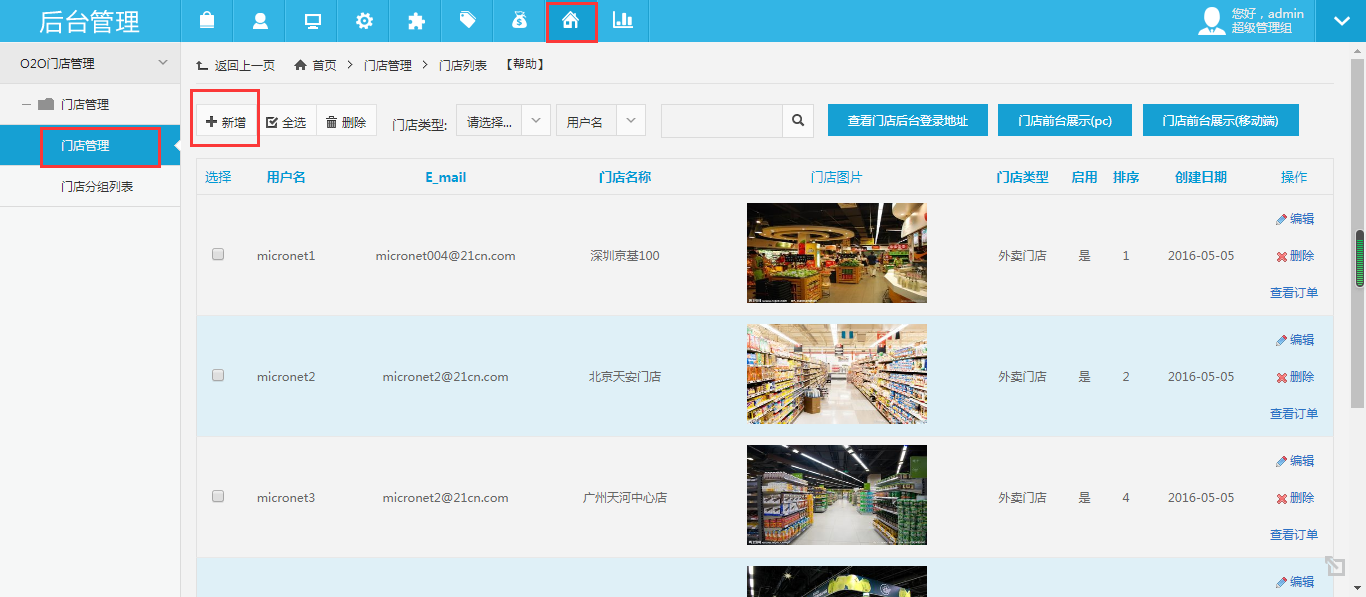Click the search text input field
Image resolution: width=1366 pixels, height=597 pixels.
(x=721, y=121)
